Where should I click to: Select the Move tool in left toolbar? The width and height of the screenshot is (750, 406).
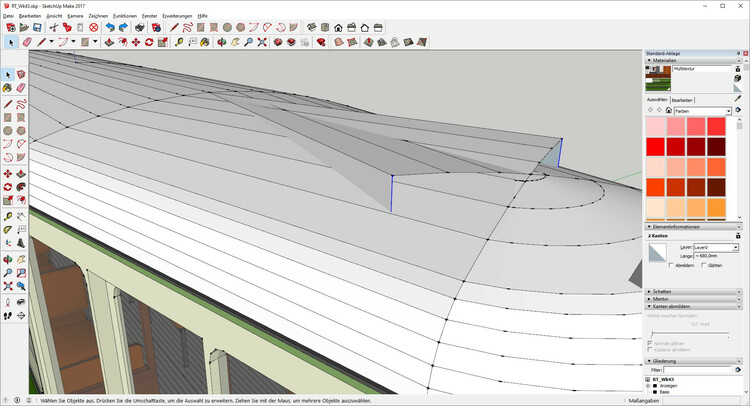pos(8,173)
